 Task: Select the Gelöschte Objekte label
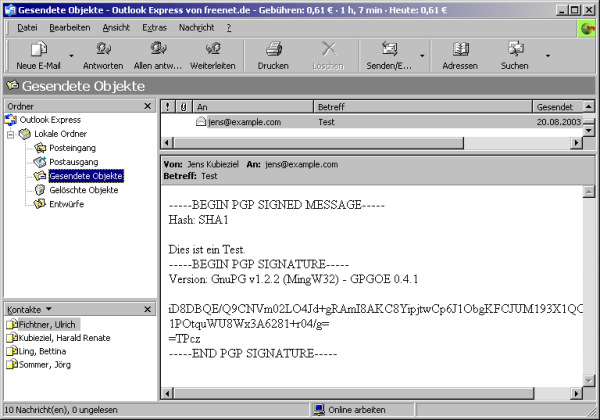(x=83, y=190)
